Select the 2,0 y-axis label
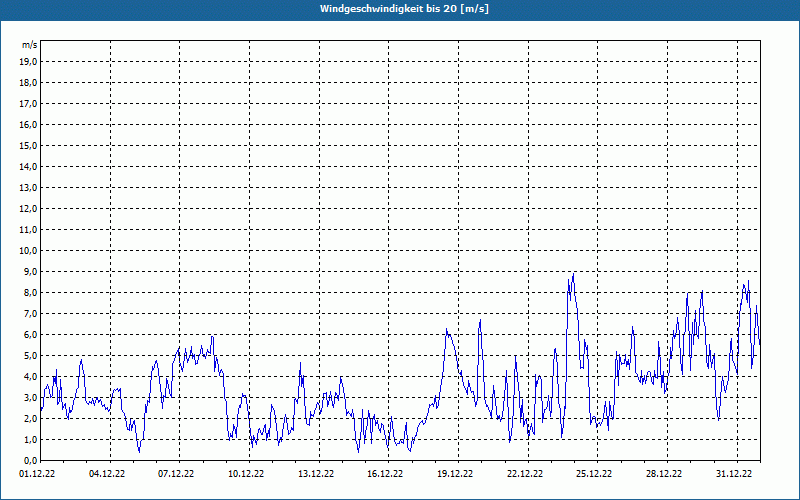This screenshot has height=500, width=800. click(x=30, y=418)
